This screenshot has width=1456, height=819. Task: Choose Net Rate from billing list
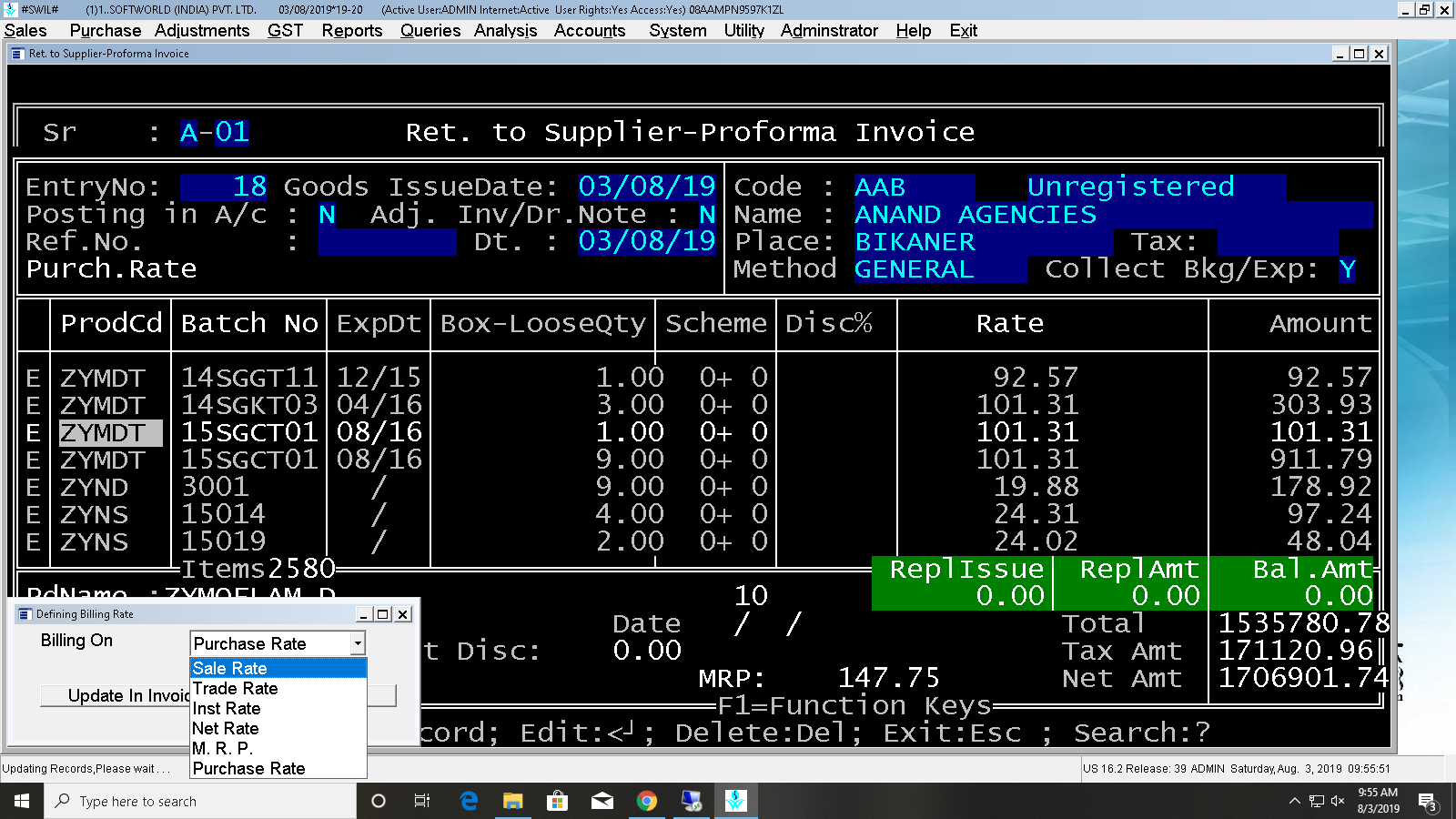278,728
